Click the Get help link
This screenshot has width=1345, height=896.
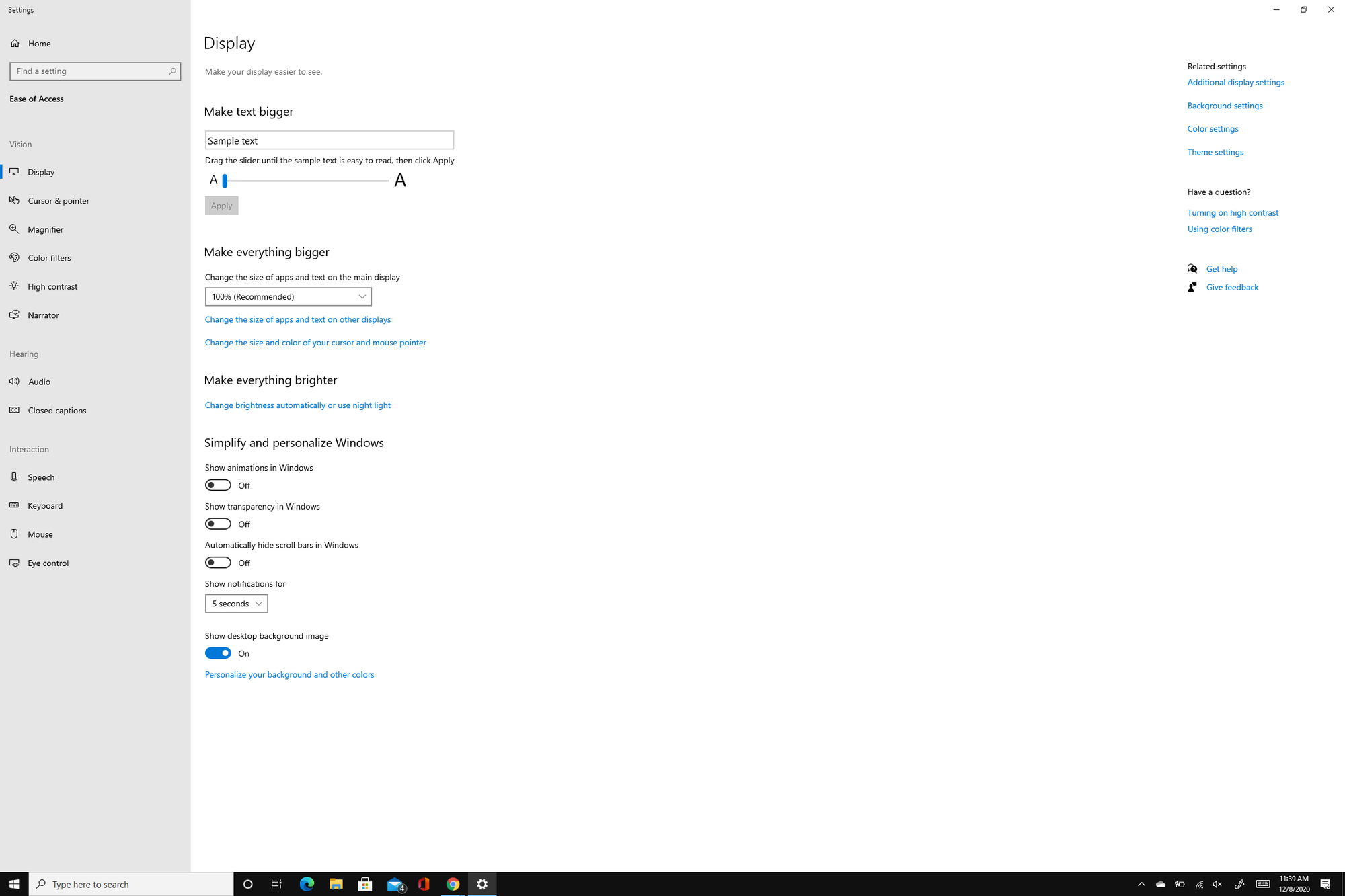point(1221,268)
